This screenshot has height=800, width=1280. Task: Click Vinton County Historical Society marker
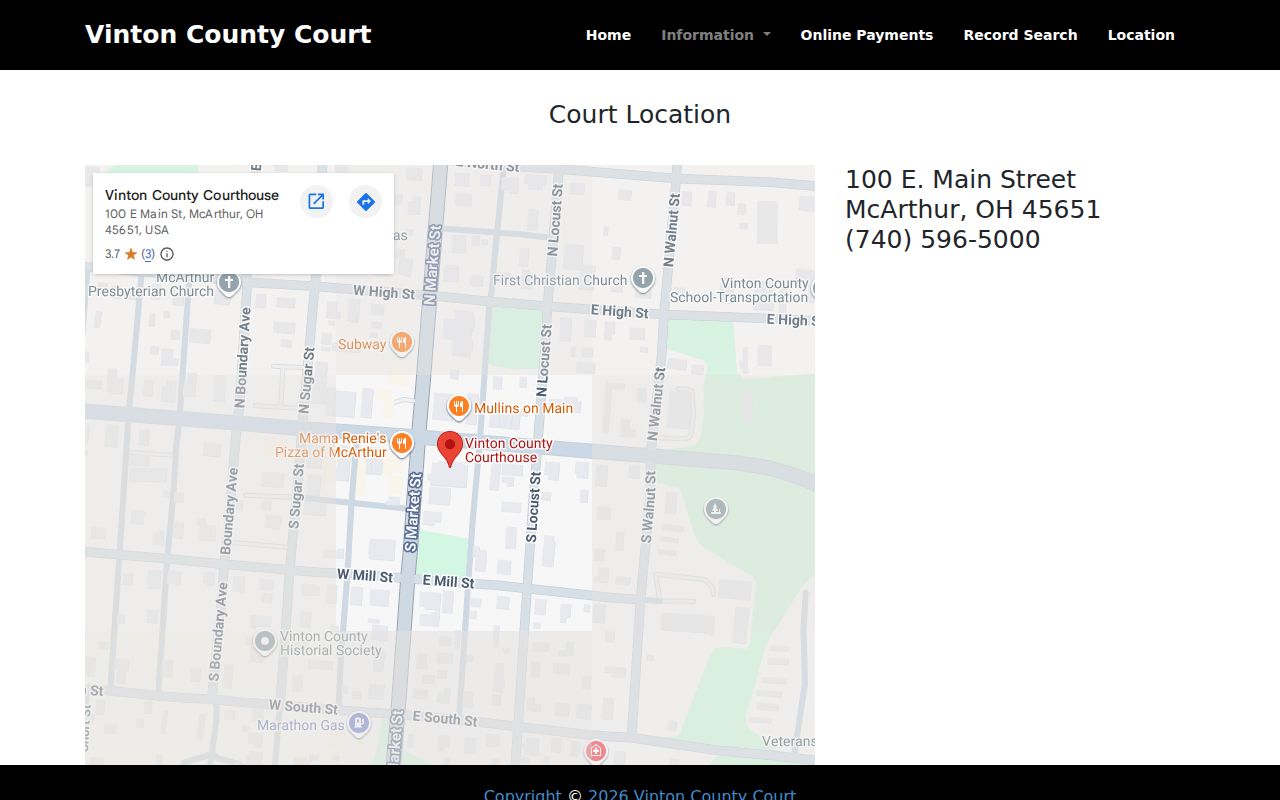[x=265, y=641]
